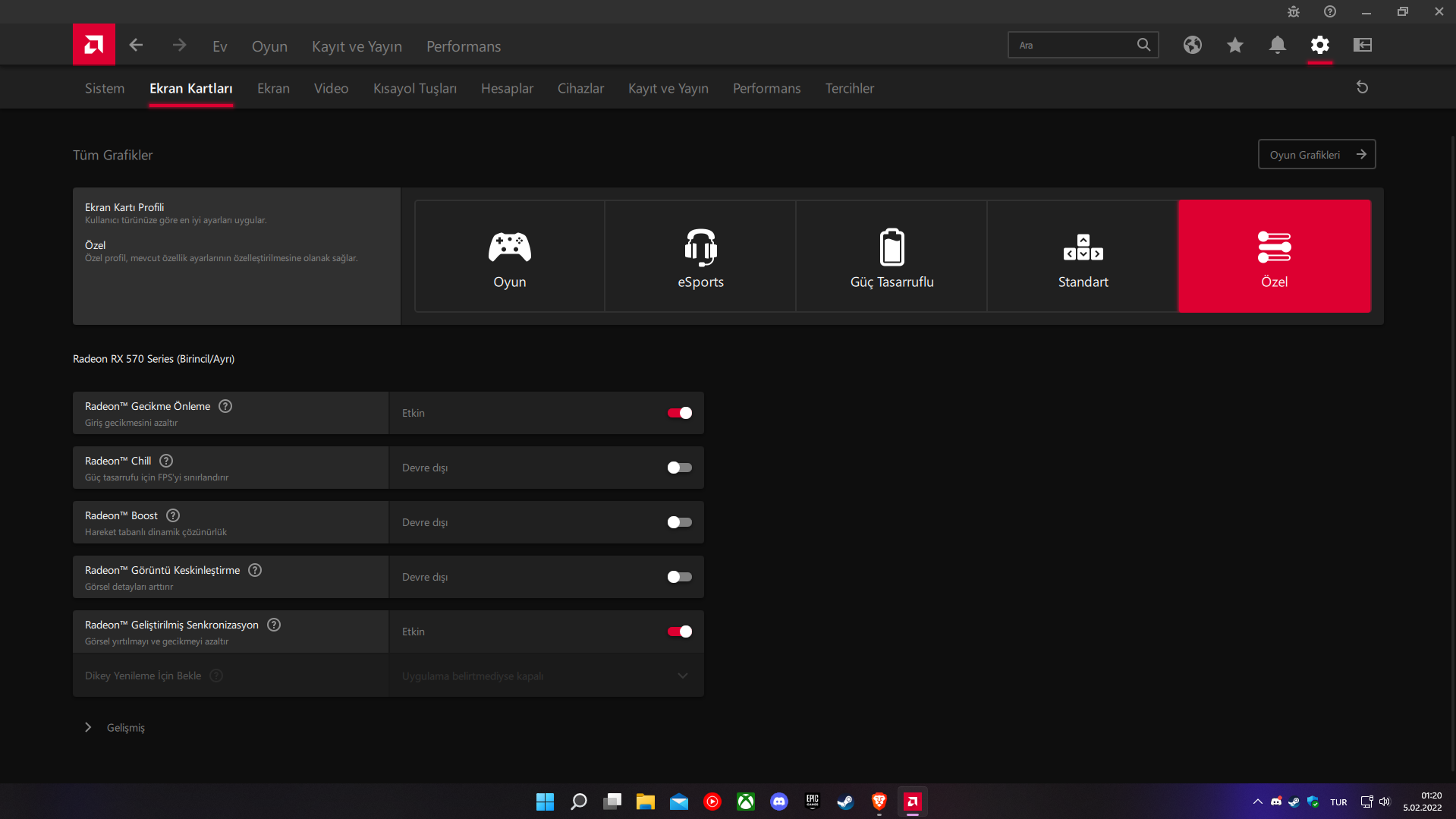Open File Explorer from the taskbar
The image size is (1456, 819).
coord(646,802)
